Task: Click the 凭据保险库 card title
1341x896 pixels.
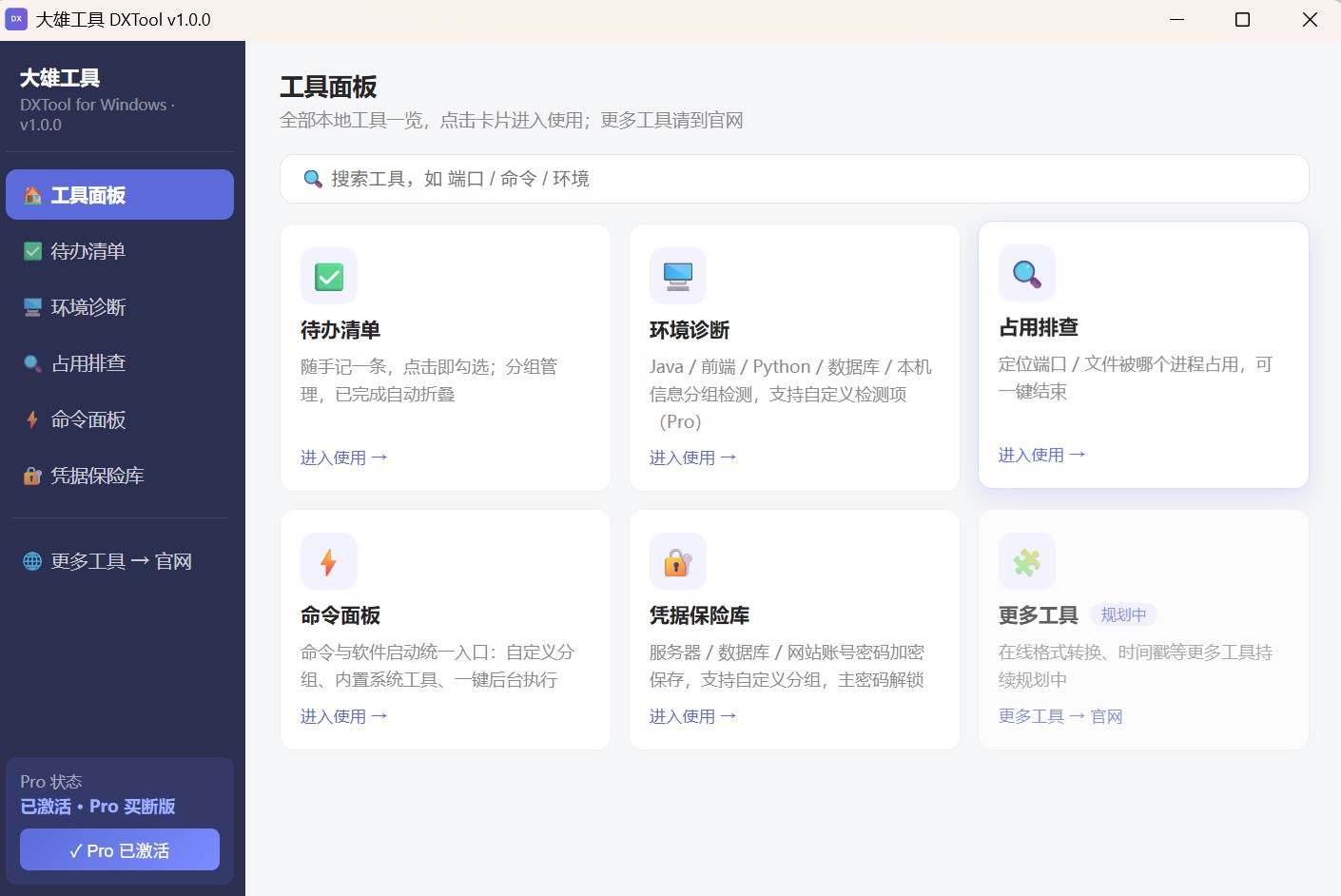Action: (x=699, y=615)
